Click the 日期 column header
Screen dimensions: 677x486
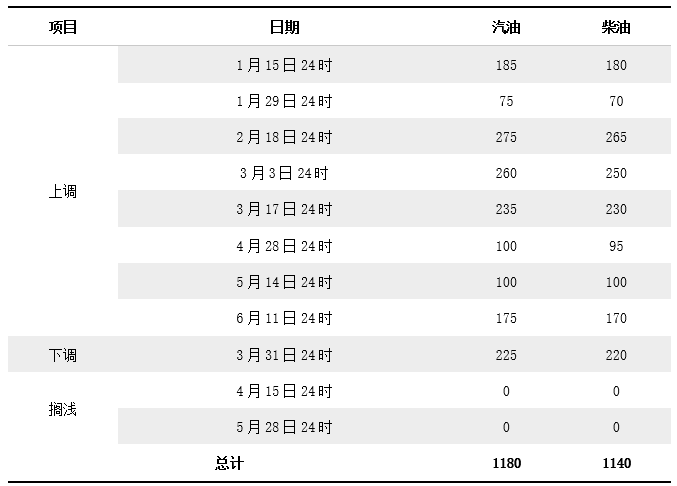[285, 27]
